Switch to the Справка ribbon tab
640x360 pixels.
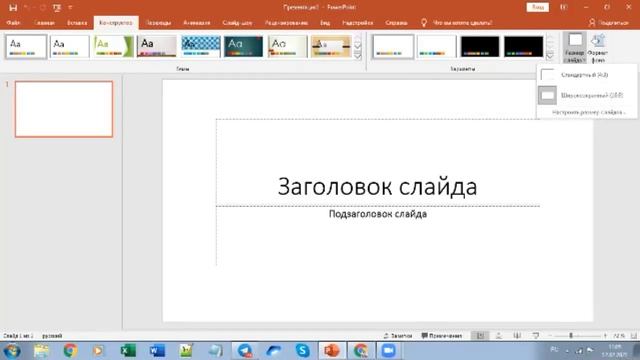point(396,23)
